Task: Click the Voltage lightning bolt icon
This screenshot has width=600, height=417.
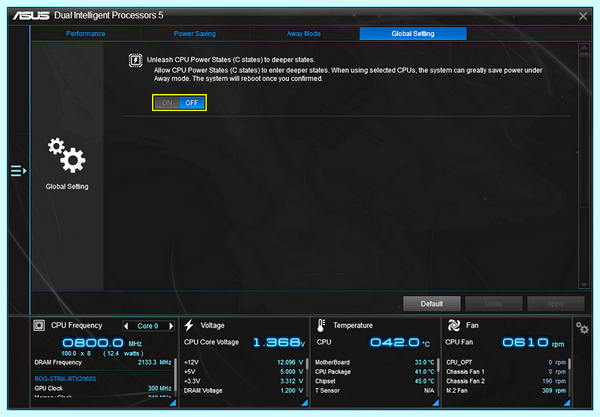Action: click(x=189, y=326)
